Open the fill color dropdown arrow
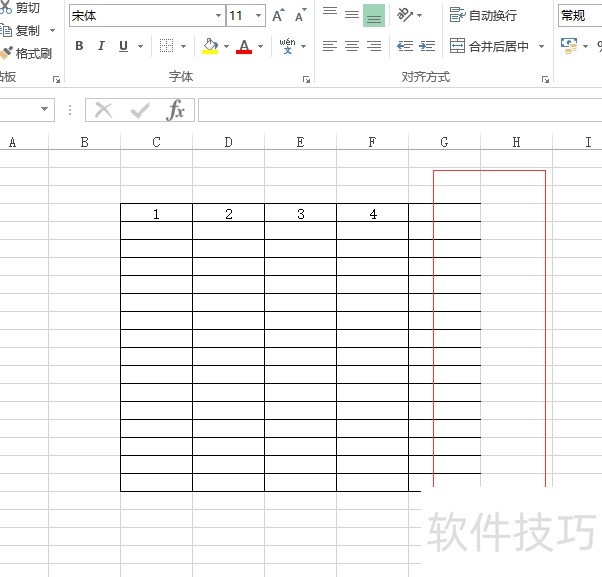This screenshot has height=577, width=602. (227, 46)
